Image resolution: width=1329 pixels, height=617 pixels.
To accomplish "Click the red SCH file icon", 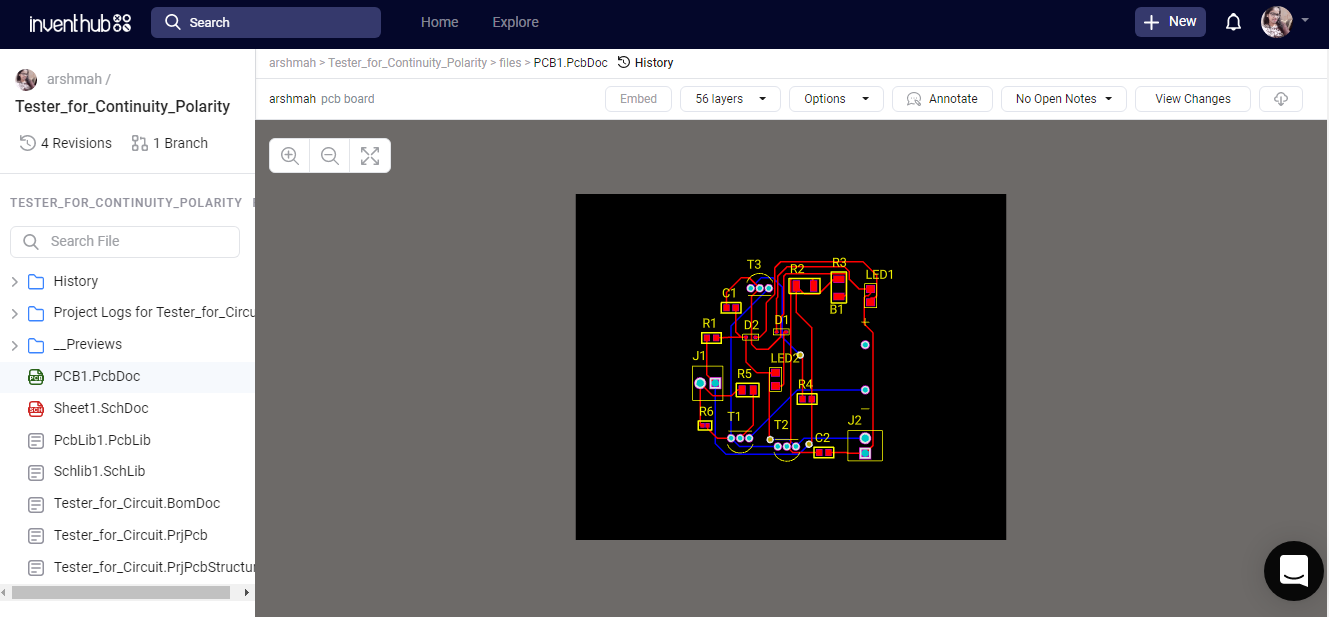I will (x=36, y=408).
